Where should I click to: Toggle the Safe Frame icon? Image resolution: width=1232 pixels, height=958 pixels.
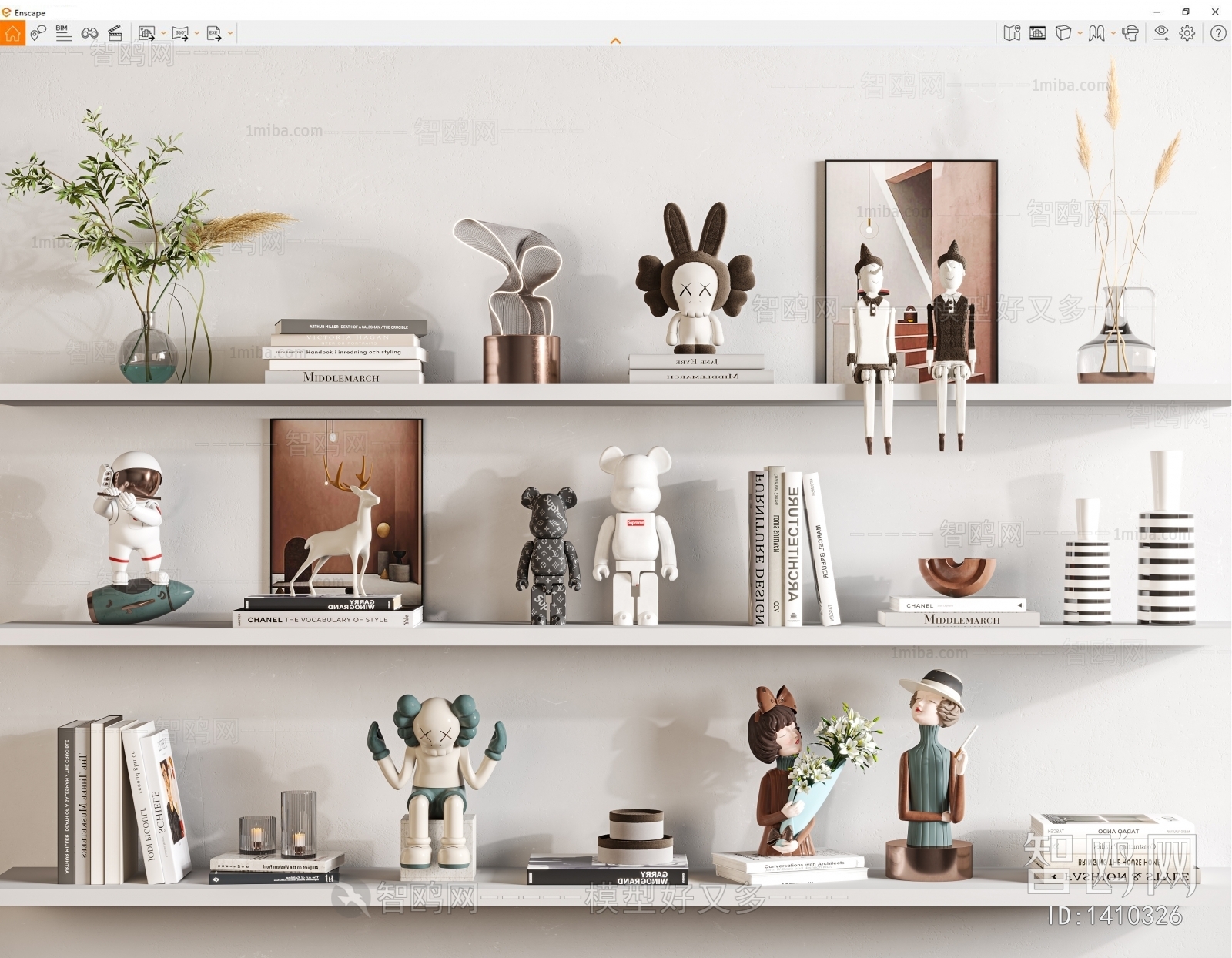pos(1037,33)
